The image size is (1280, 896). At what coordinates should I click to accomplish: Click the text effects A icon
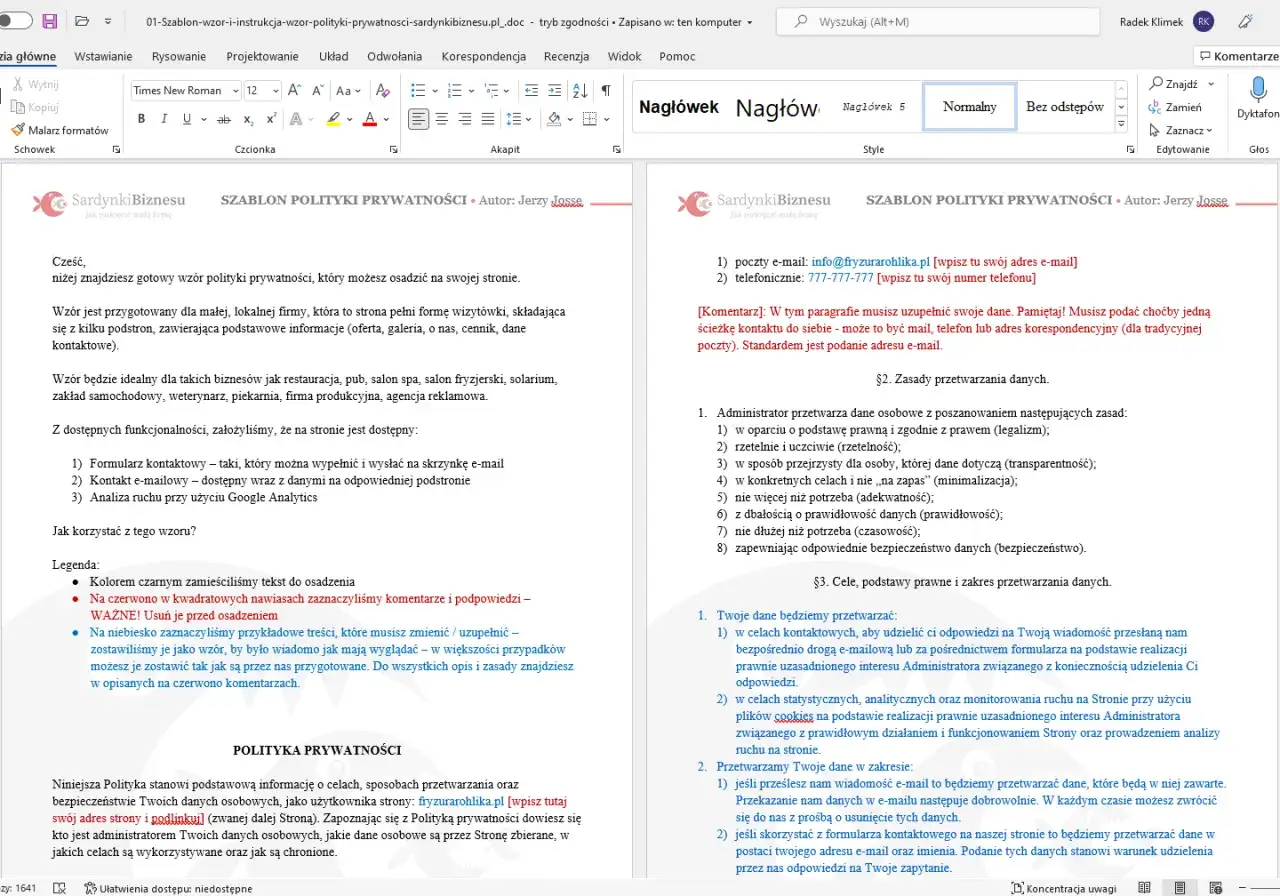pyautogui.click(x=296, y=119)
